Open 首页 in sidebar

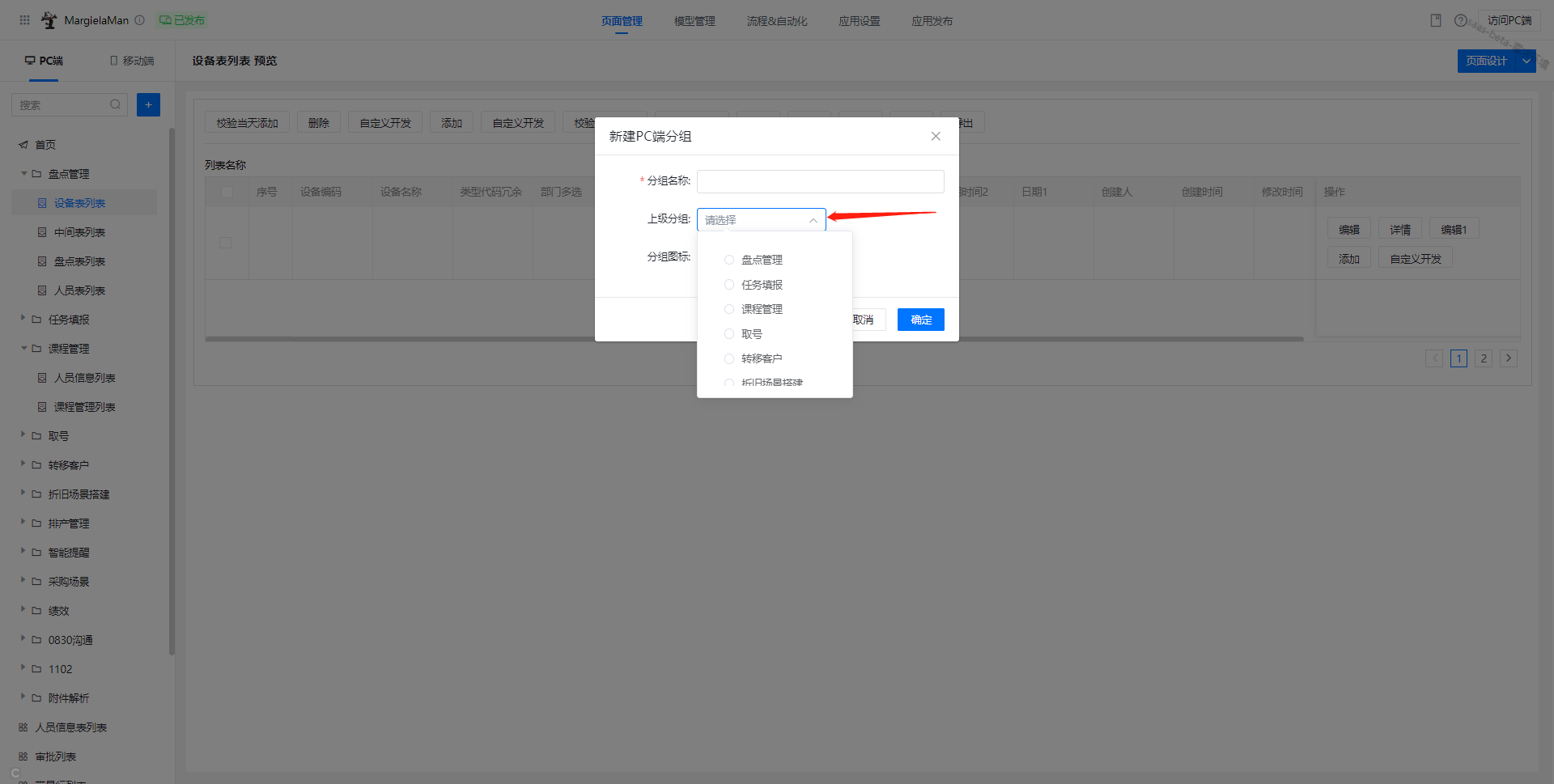click(x=45, y=145)
